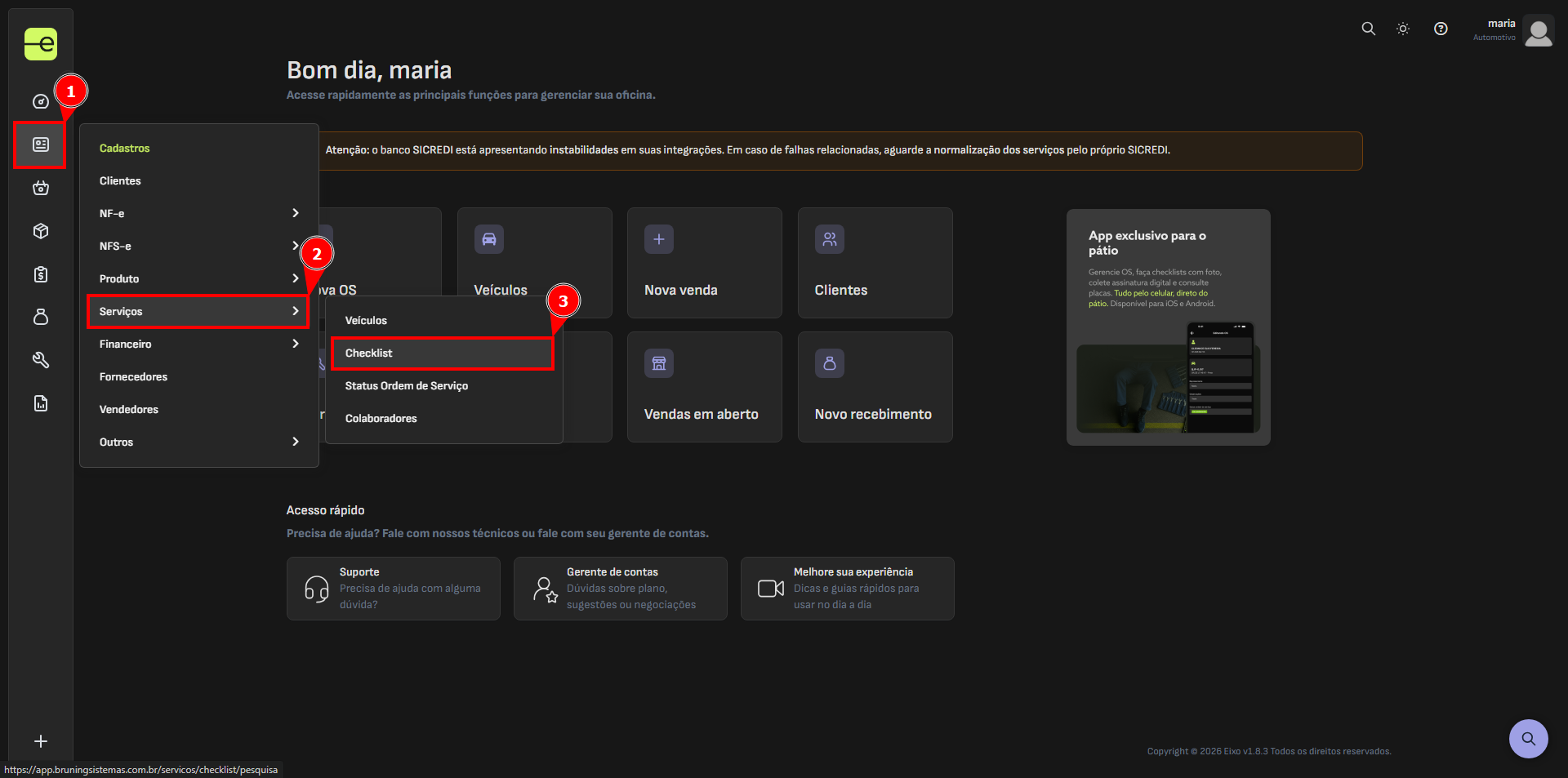Select Checklist in Serviços submenu
This screenshot has height=778, width=1568.
443,353
